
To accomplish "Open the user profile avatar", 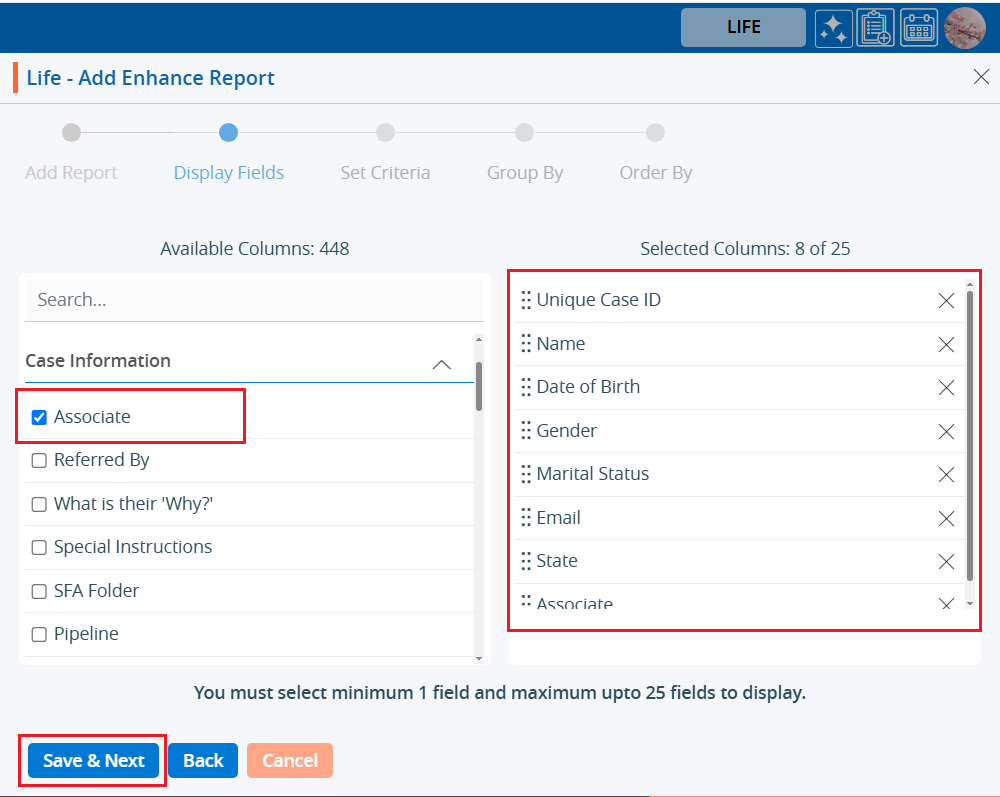I will tap(964, 28).
